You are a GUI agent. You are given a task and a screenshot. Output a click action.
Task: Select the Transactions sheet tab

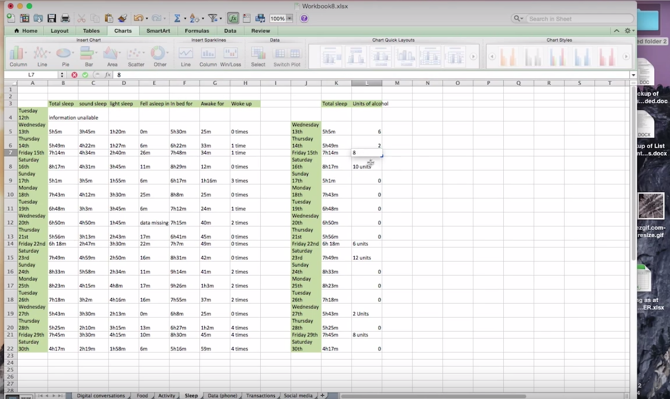261,396
